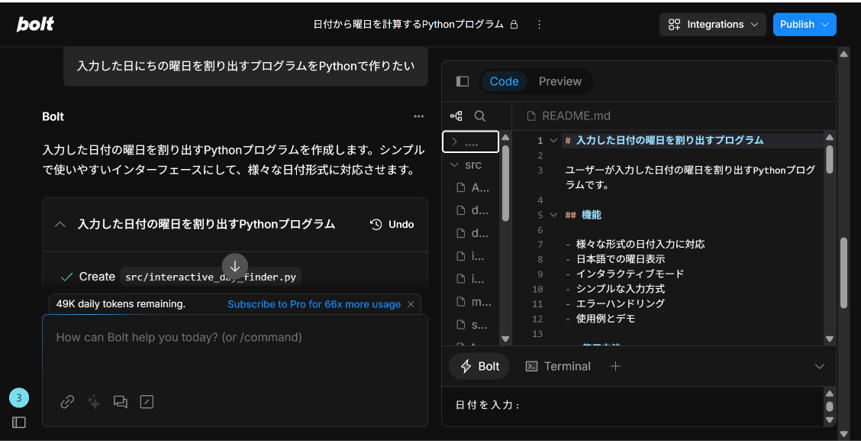861x441 pixels.
Task: Open the Integrations dropdown
Action: coord(712,25)
